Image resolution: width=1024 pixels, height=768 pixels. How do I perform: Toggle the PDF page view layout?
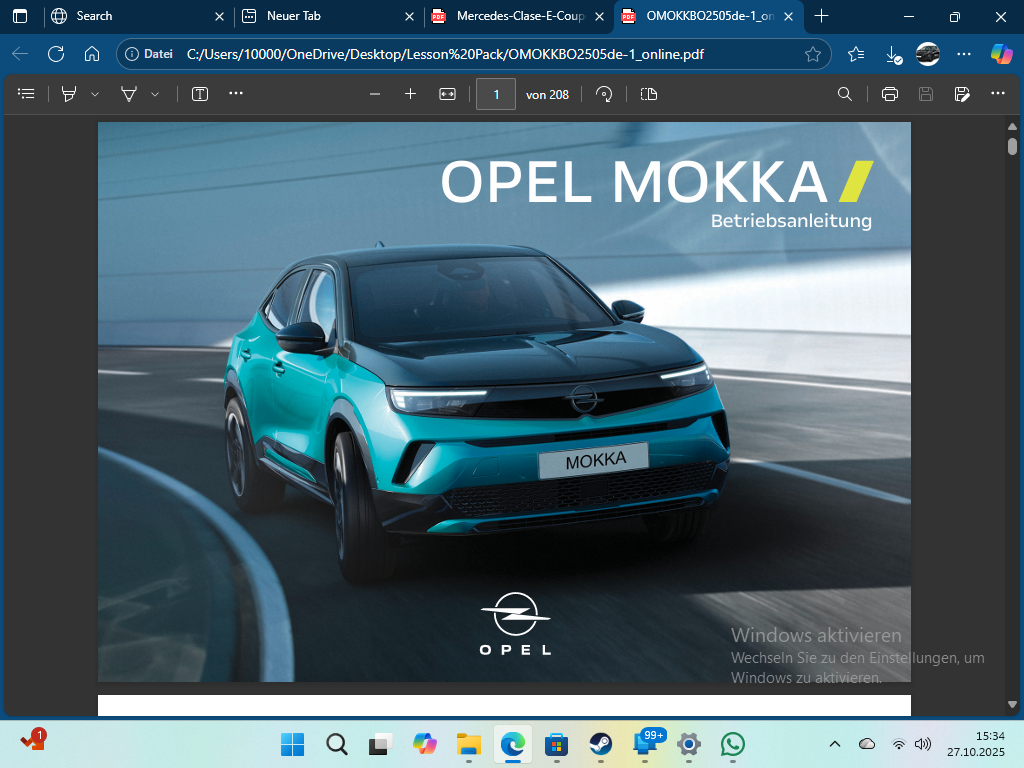pyautogui.click(x=649, y=94)
